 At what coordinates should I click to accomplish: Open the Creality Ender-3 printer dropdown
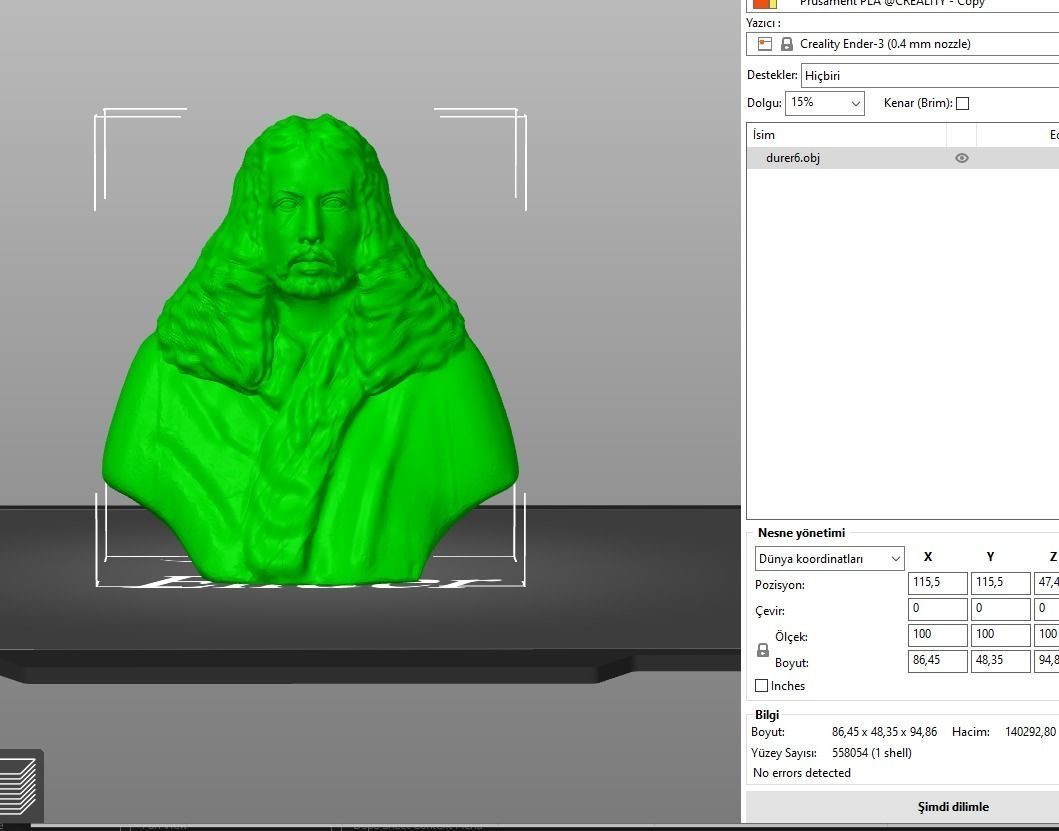coord(902,44)
